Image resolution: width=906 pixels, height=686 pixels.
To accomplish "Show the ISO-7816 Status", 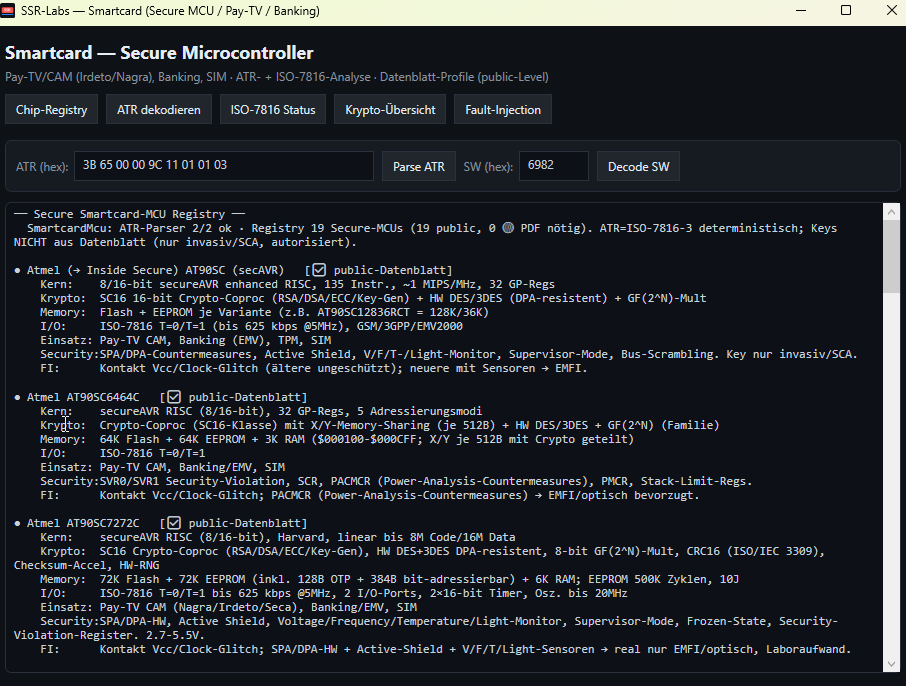I will click(273, 110).
